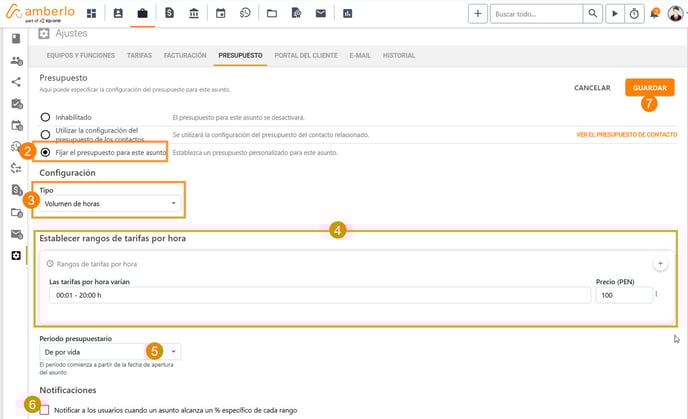Open the mail envelope icon in top bar
Image resolution: width=688 pixels, height=419 pixels.
coord(321,14)
